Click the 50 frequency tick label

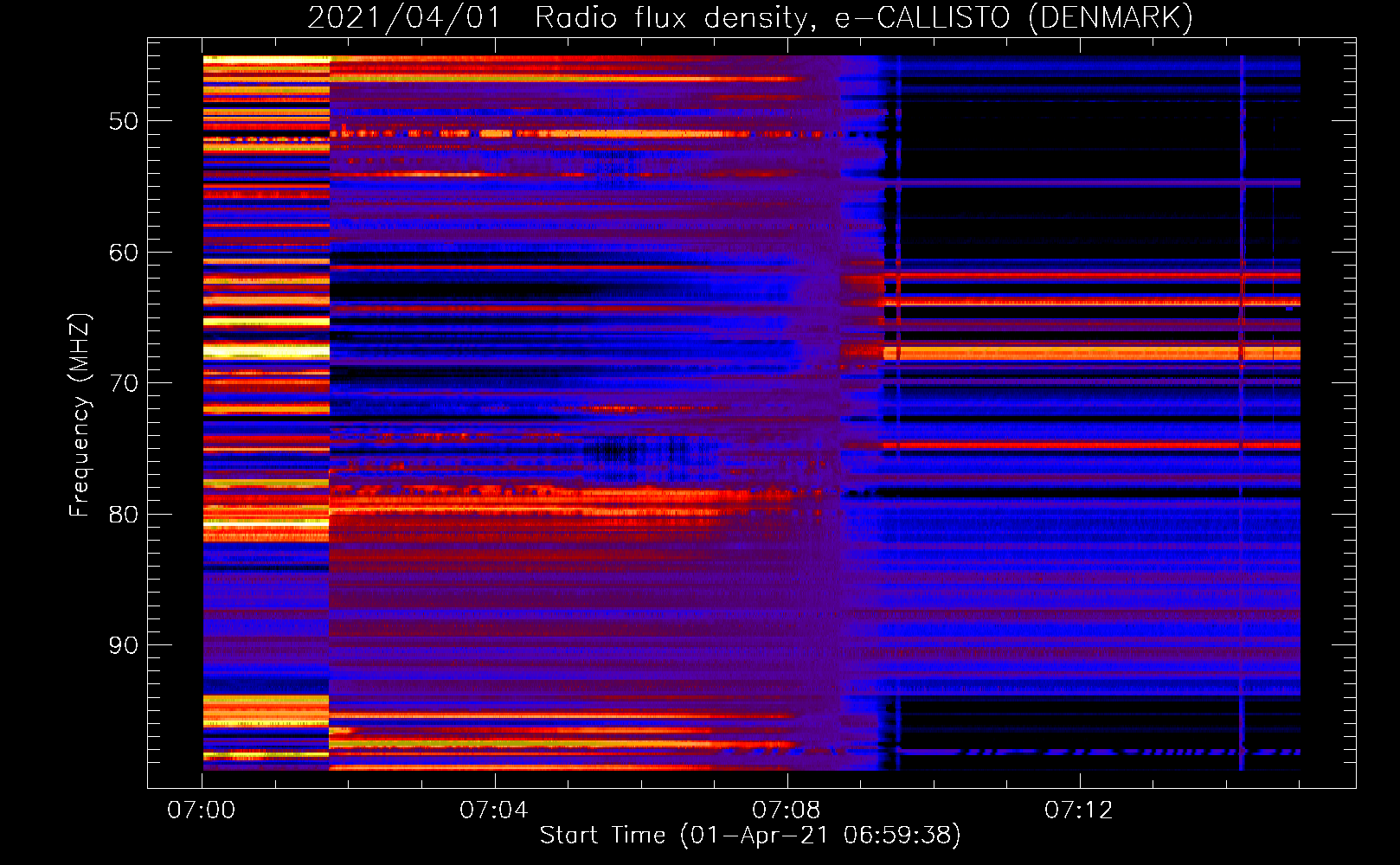coord(124,121)
